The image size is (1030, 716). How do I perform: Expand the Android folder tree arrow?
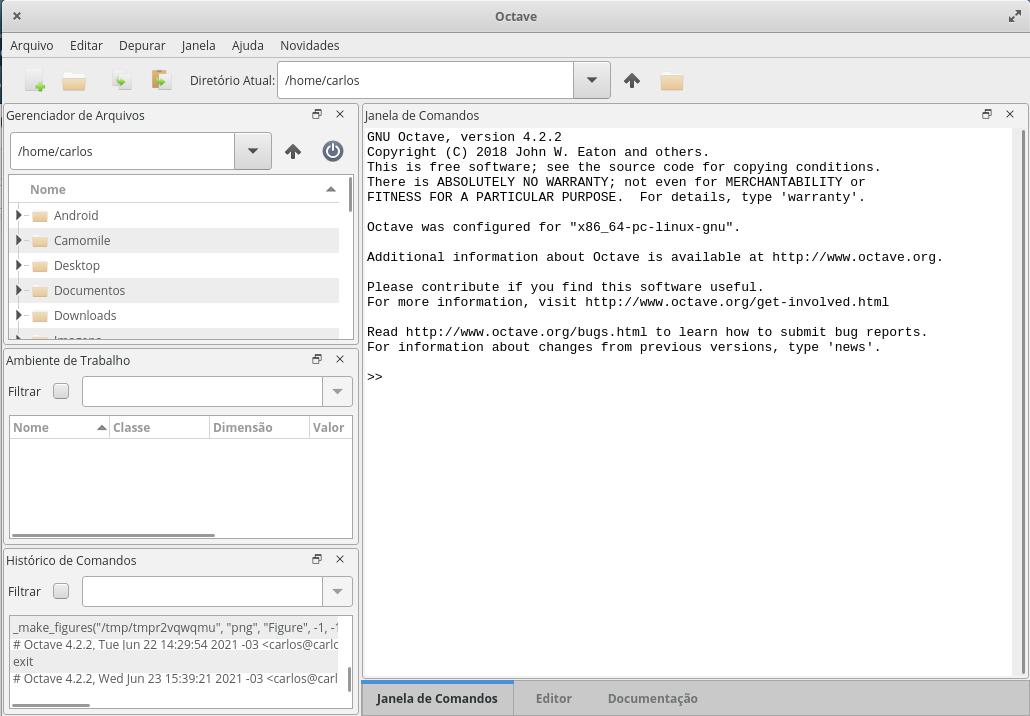[18, 215]
